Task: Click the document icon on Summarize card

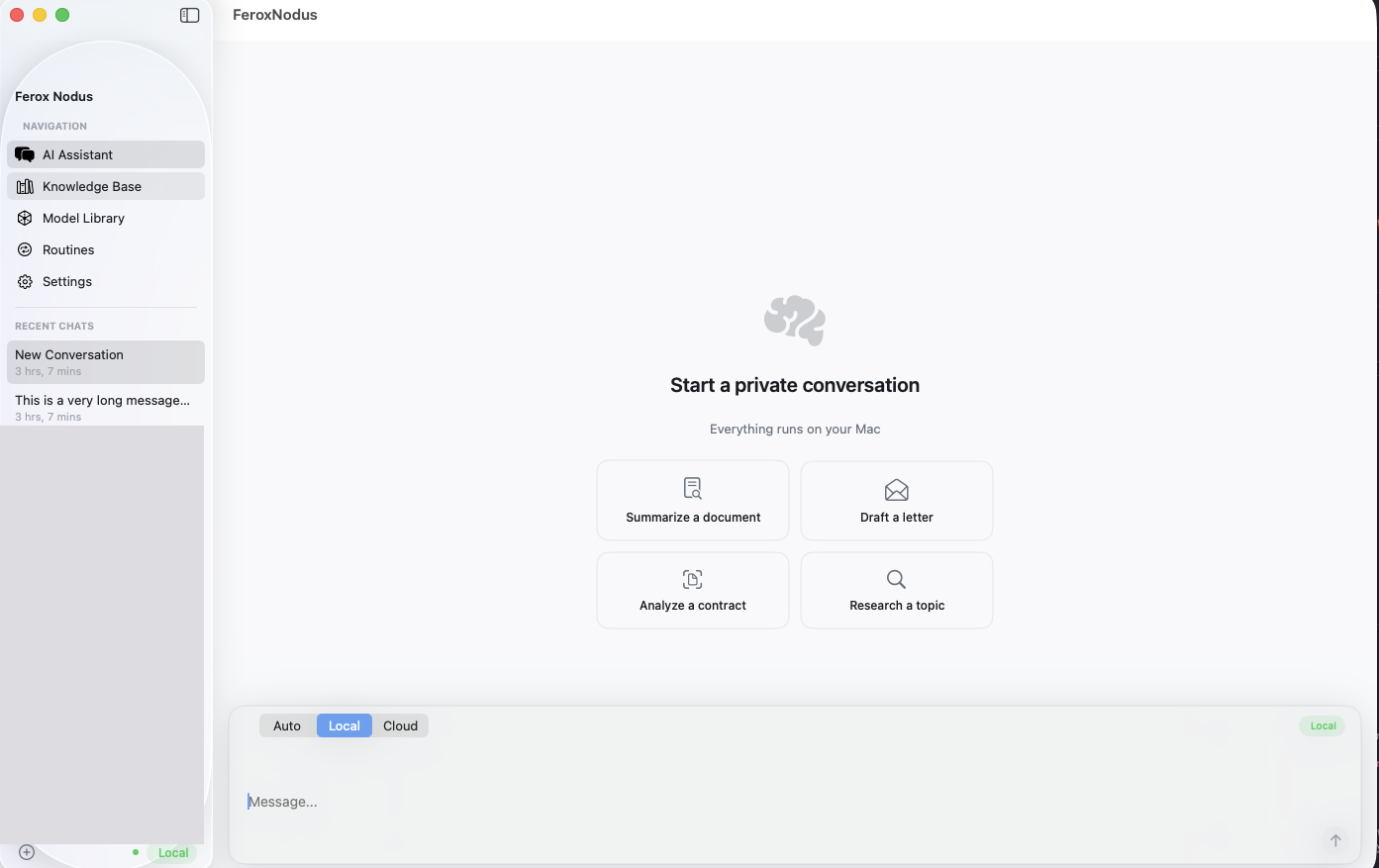Action: coord(692,487)
